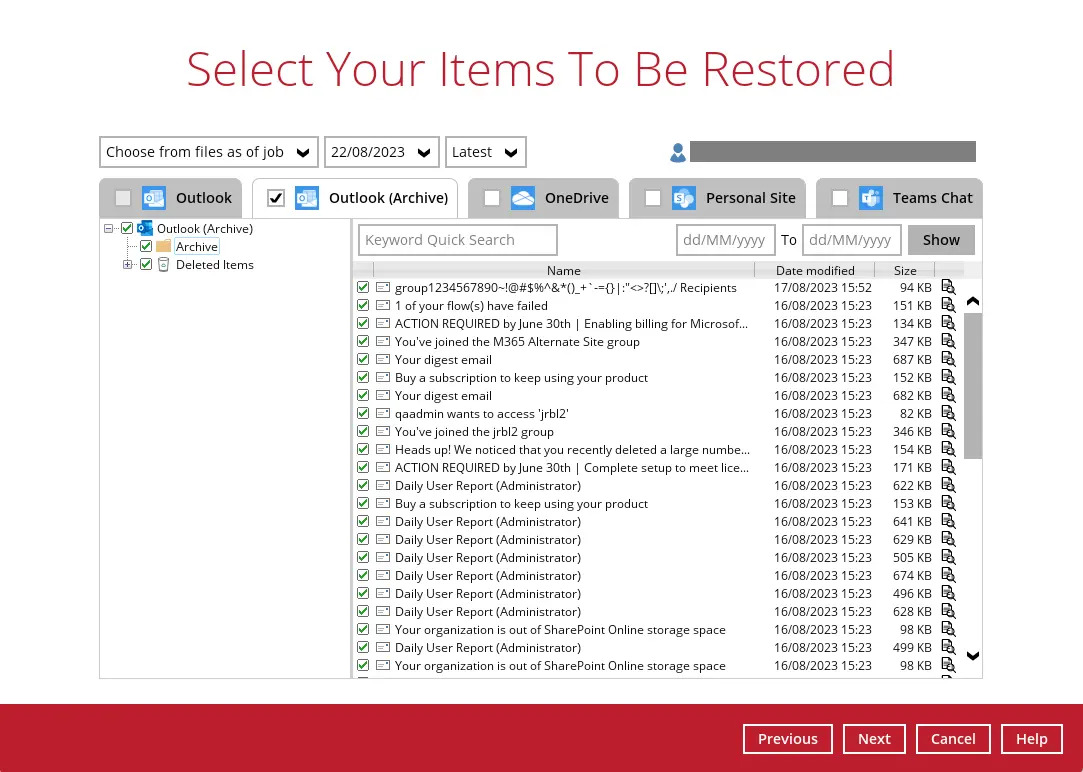Enable the Outlook tab checkbox

(x=122, y=197)
